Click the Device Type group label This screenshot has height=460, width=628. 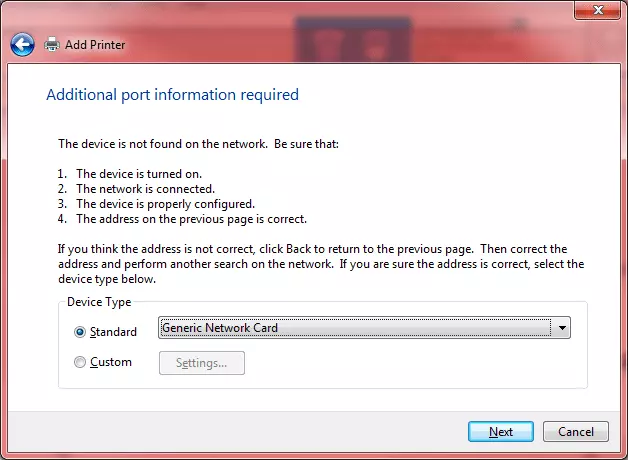[98, 302]
